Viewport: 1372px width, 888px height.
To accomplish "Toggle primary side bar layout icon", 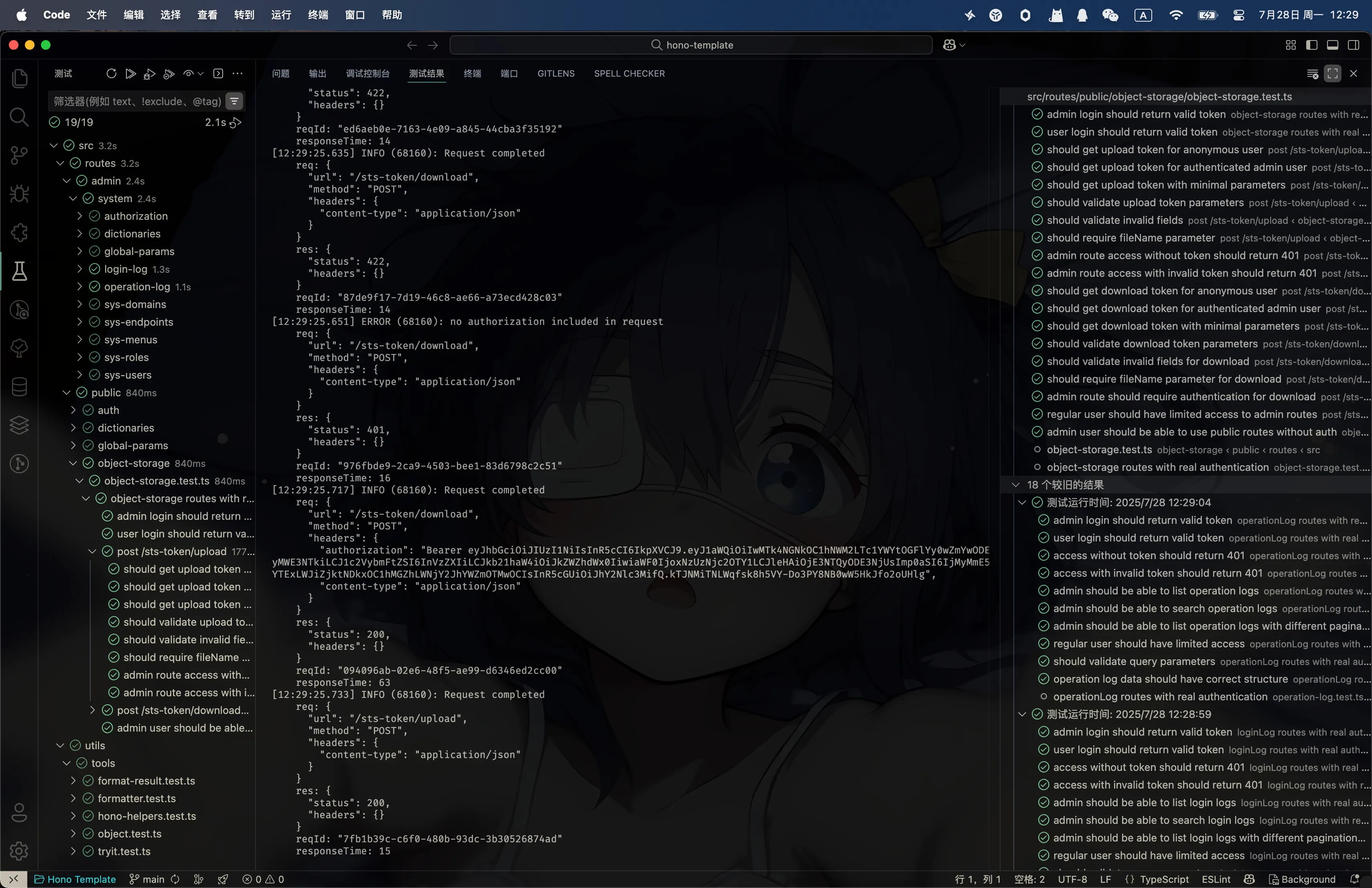I will 1311,45.
